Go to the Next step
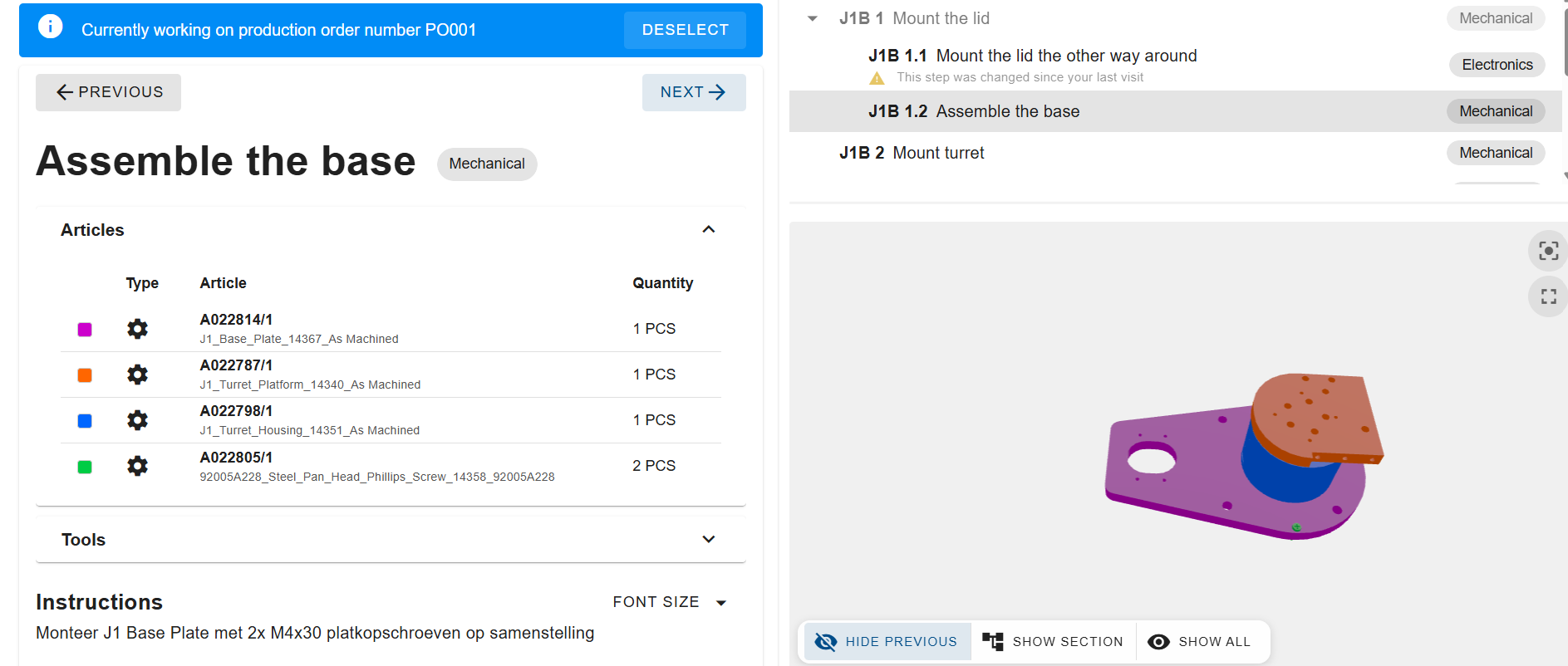1568x666 pixels. click(694, 92)
